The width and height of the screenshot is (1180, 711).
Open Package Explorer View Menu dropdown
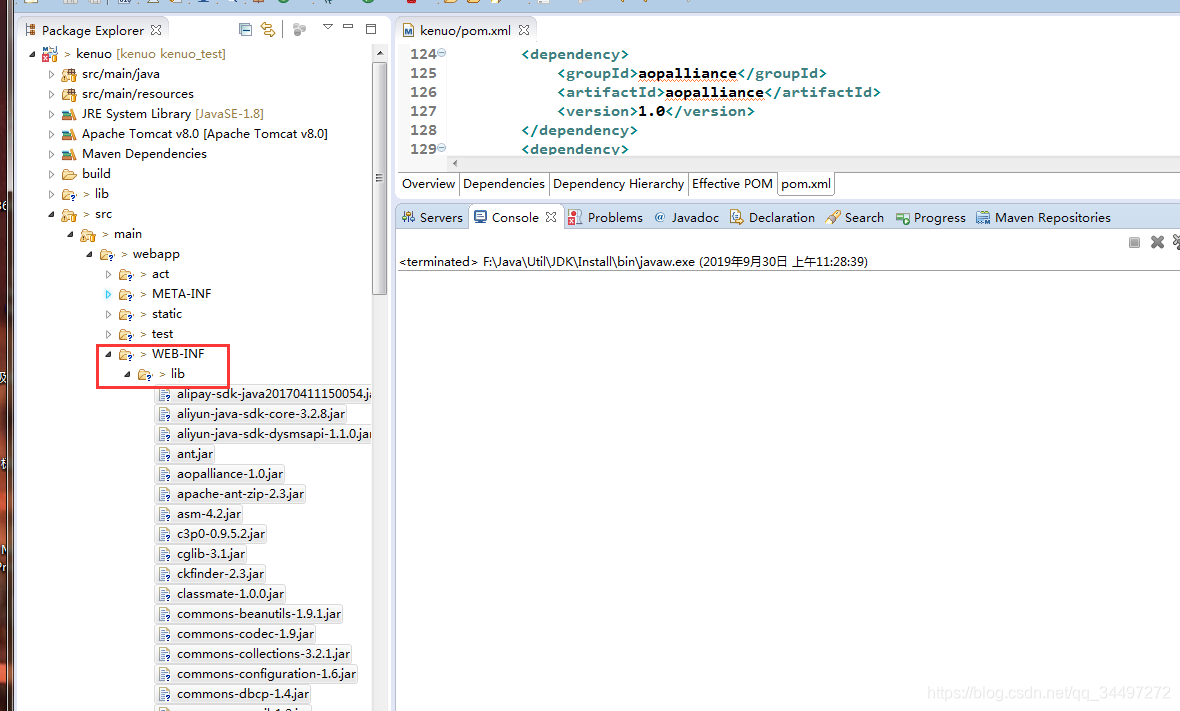[x=327, y=27]
